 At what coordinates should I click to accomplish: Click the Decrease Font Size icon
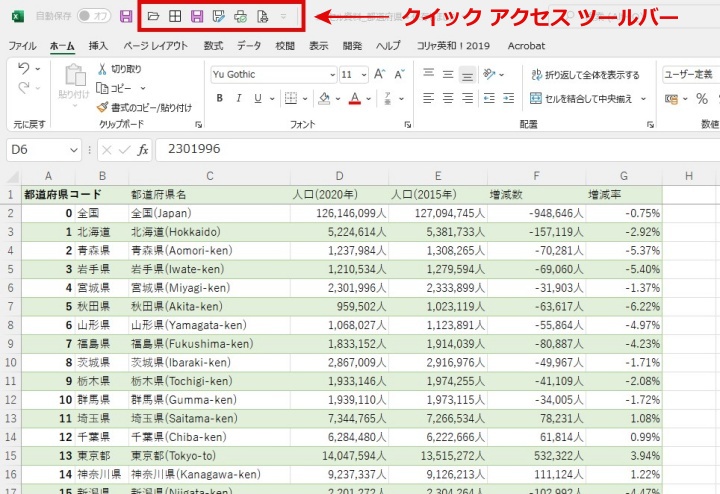[399, 74]
